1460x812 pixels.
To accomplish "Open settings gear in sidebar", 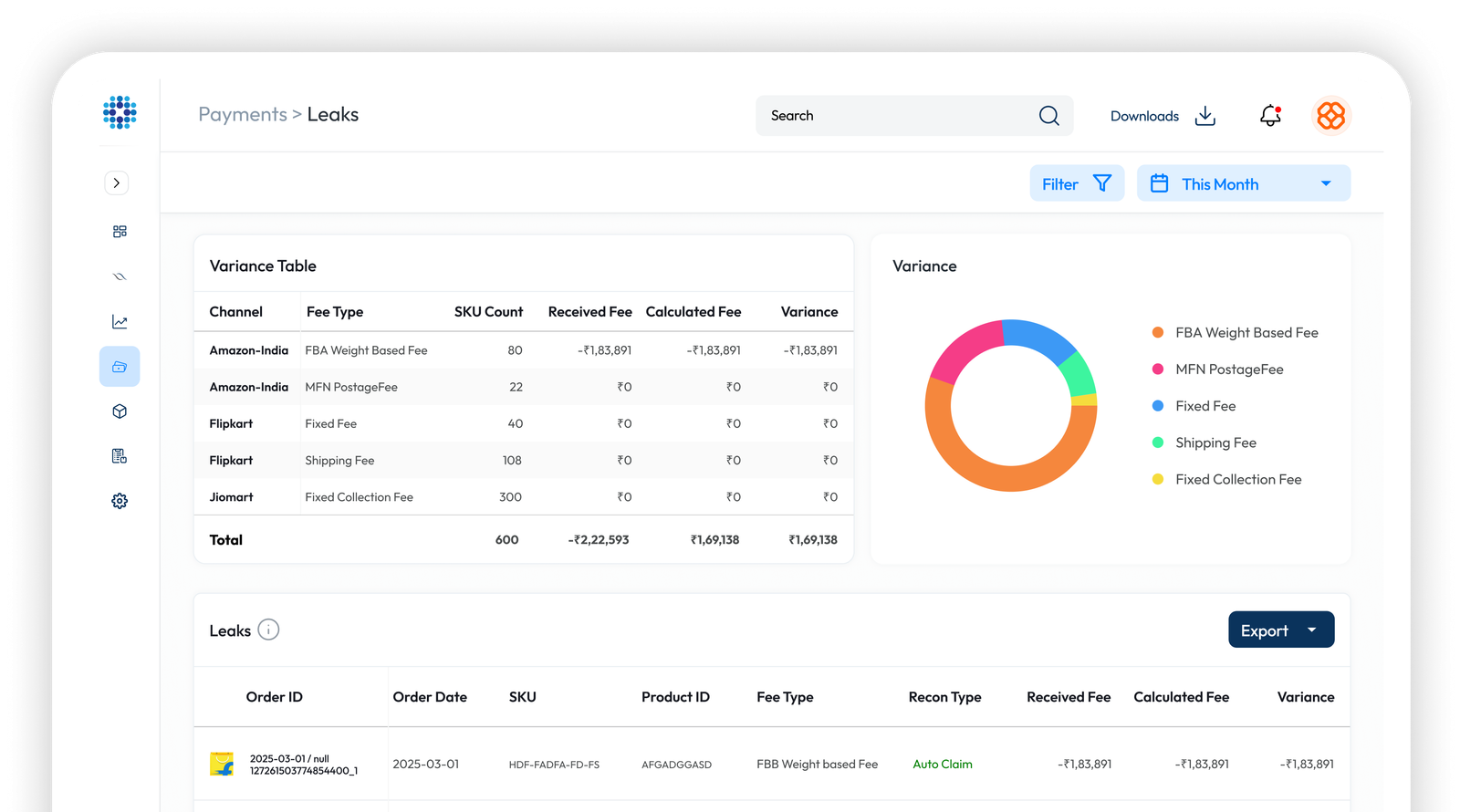I will tap(120, 501).
